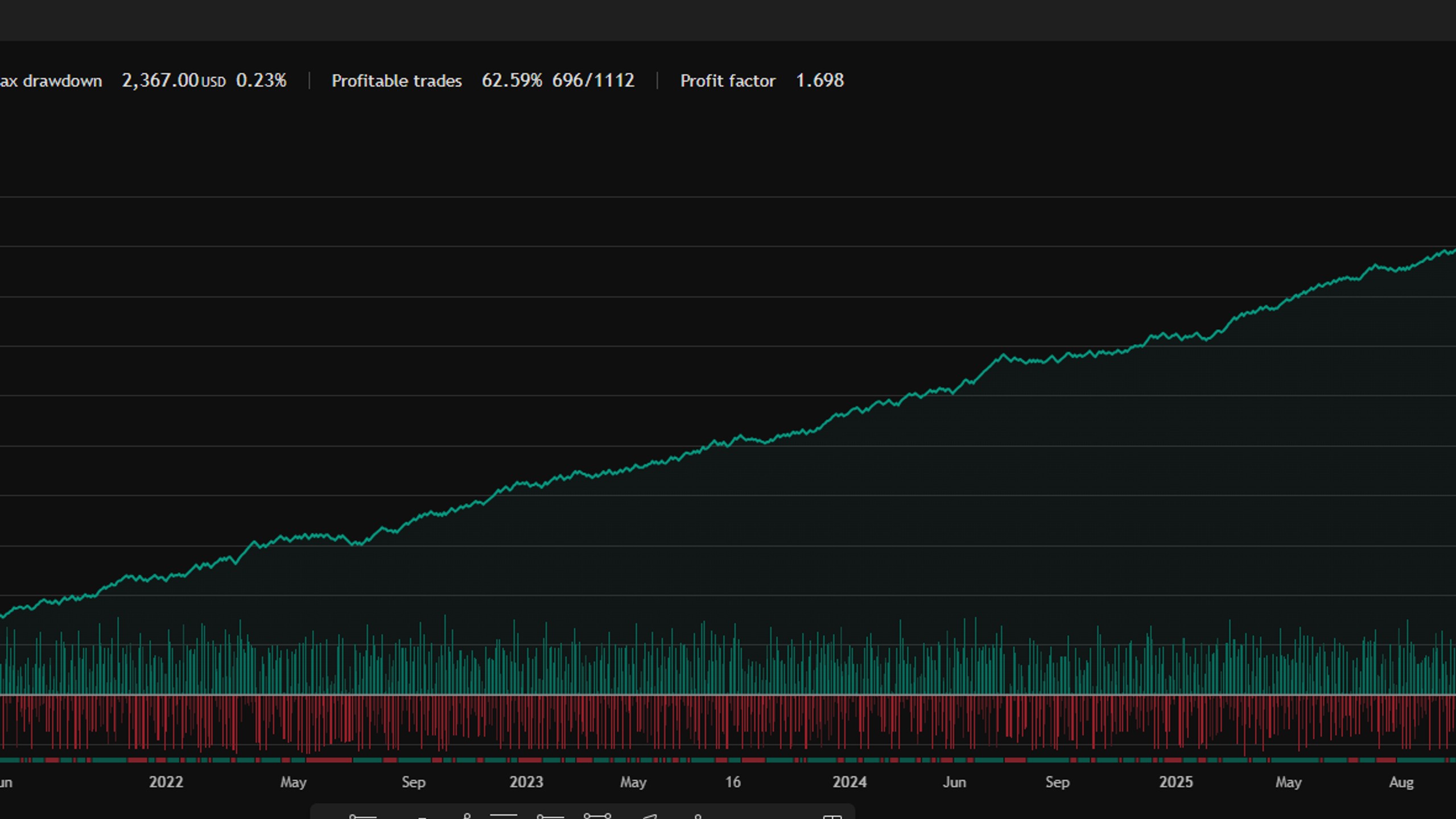Choose the angled arrow drawing tool
Screen dimensions: 1456x819
pos(649,817)
